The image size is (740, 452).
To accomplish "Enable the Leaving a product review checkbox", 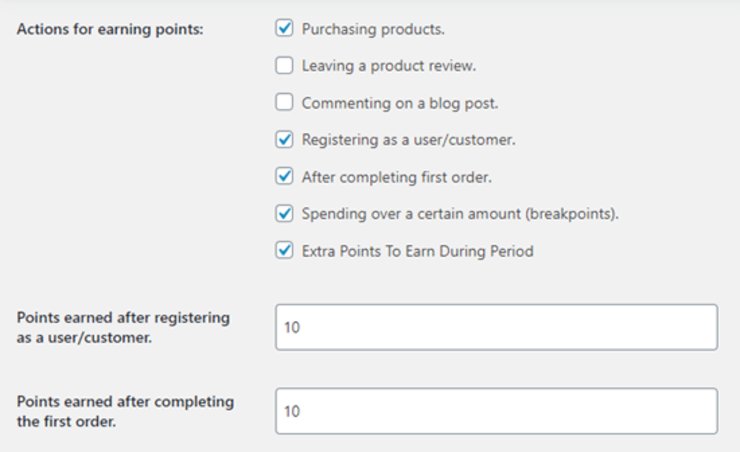I will (x=284, y=65).
